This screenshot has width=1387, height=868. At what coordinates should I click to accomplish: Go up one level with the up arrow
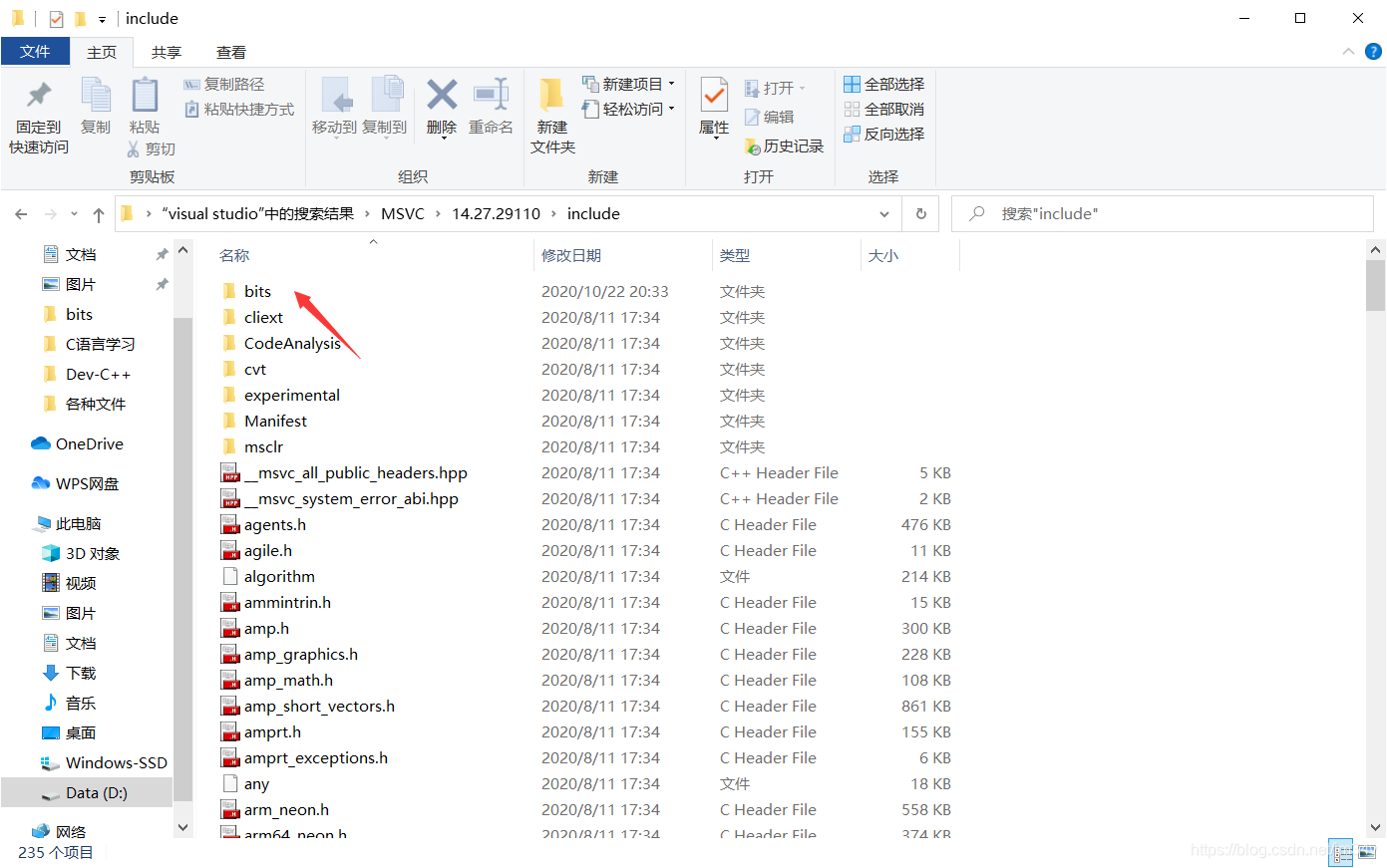click(99, 214)
